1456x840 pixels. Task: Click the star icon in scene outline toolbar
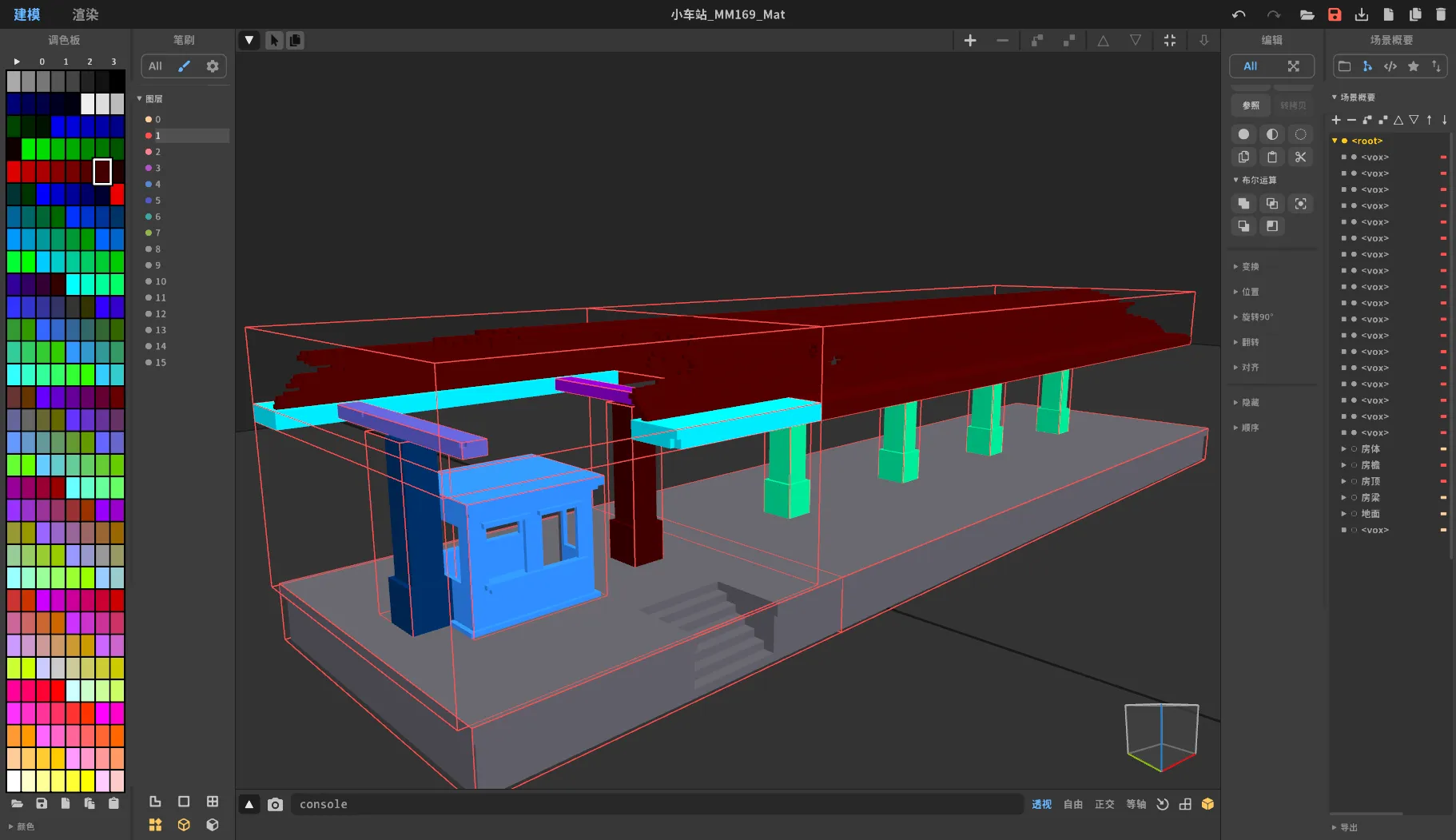click(1414, 66)
